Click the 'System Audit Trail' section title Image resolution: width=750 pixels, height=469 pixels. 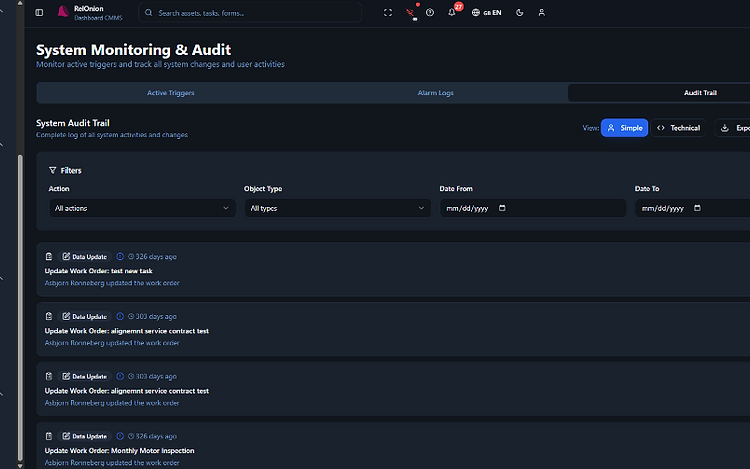73,123
